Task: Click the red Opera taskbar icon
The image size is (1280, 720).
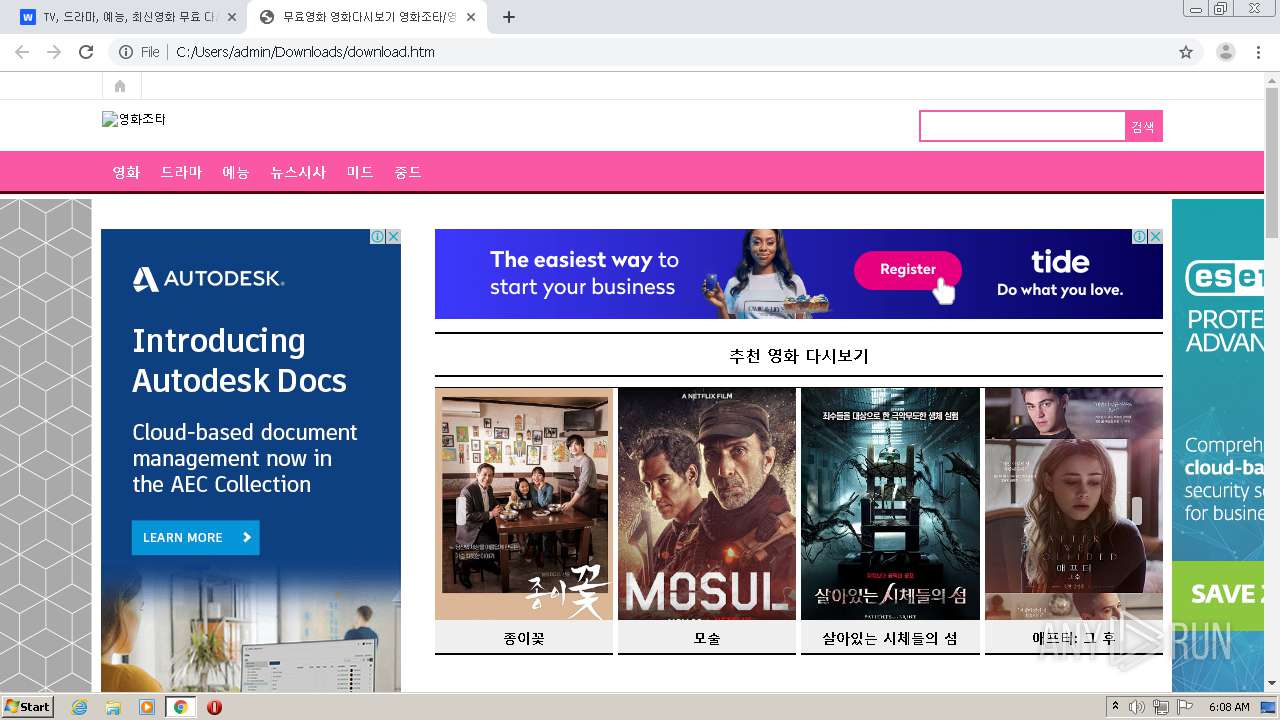Action: [214, 707]
